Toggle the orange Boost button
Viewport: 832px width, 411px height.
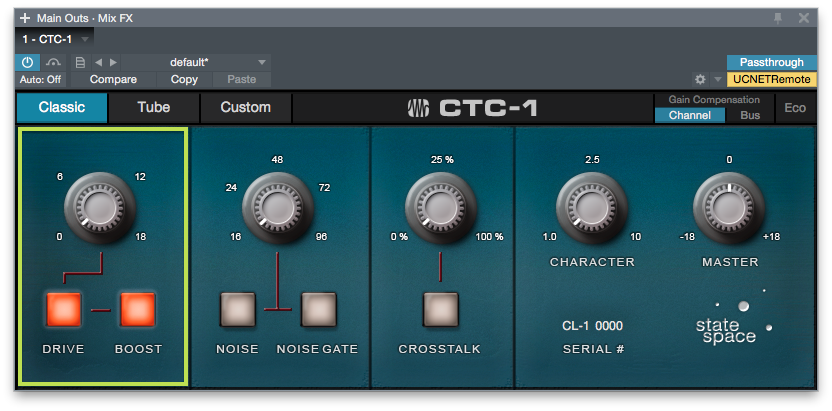tap(138, 310)
